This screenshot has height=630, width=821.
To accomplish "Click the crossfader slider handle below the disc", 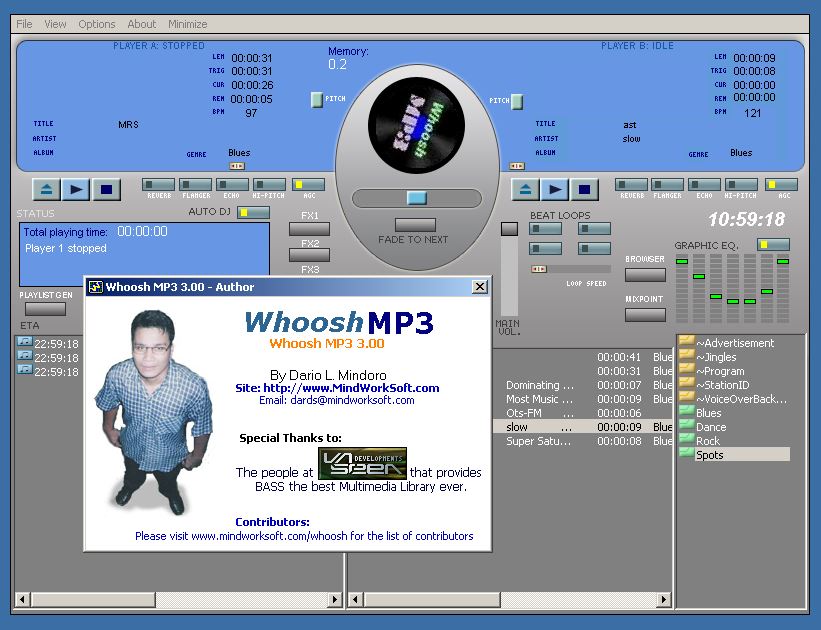I will [x=417, y=197].
